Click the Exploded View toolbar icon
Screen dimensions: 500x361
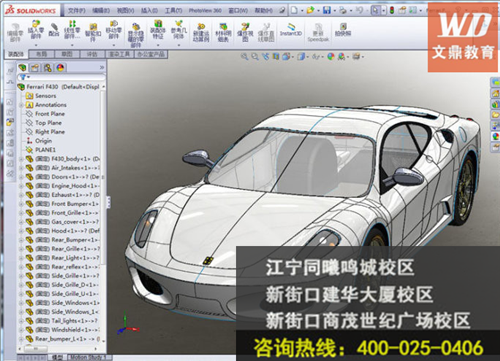point(245,32)
